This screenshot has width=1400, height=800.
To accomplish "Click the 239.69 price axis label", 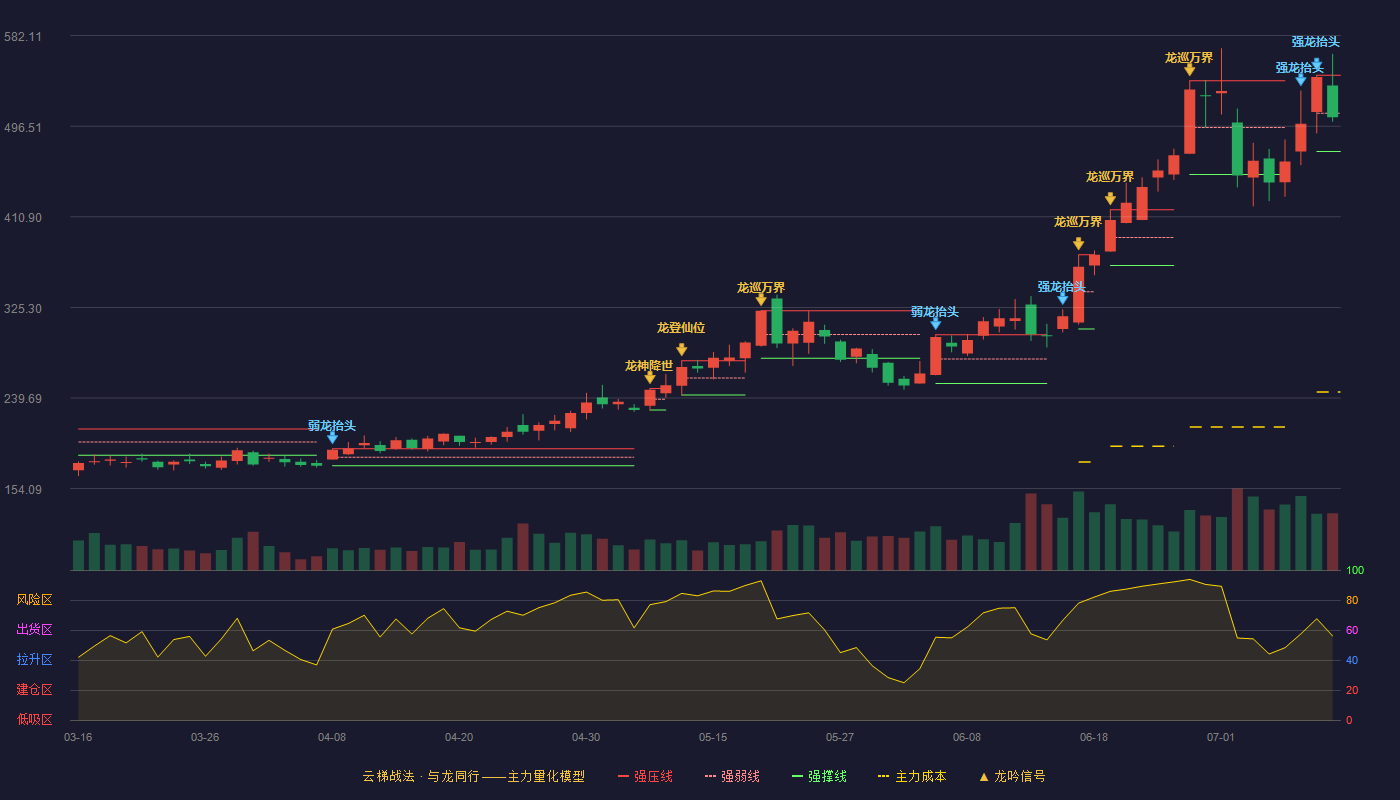I will coord(23,398).
